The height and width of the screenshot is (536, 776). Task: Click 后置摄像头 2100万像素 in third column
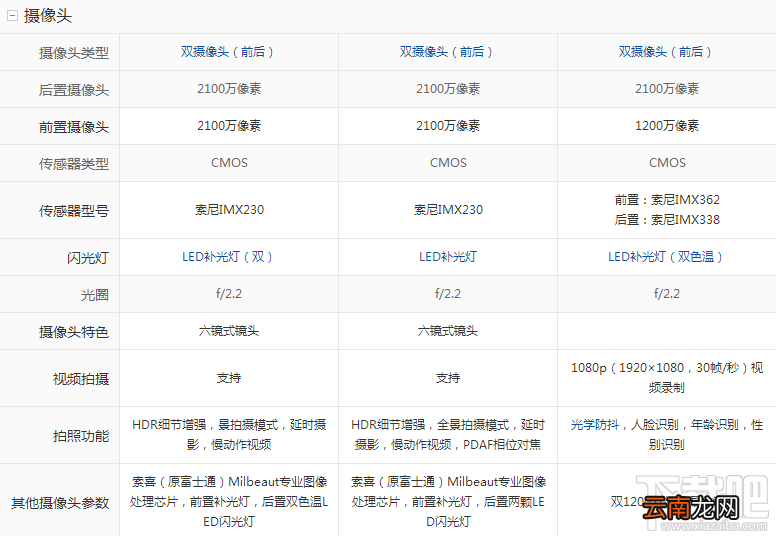coord(667,89)
